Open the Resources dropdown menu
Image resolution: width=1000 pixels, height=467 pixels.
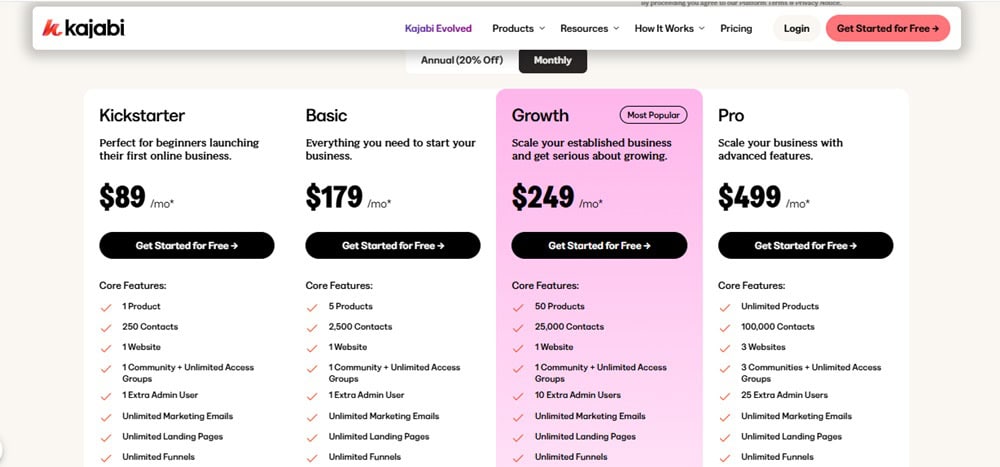589,29
